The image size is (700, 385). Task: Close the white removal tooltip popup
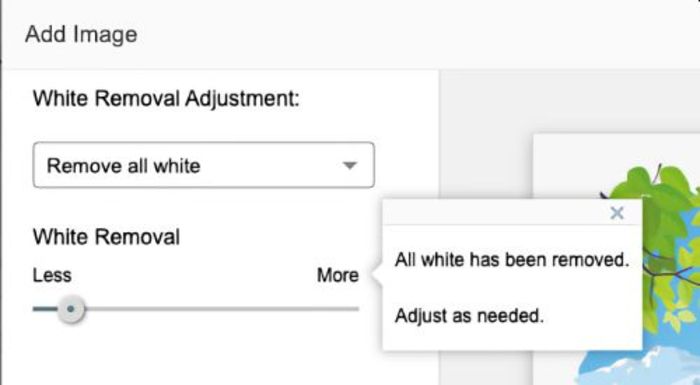tap(617, 213)
